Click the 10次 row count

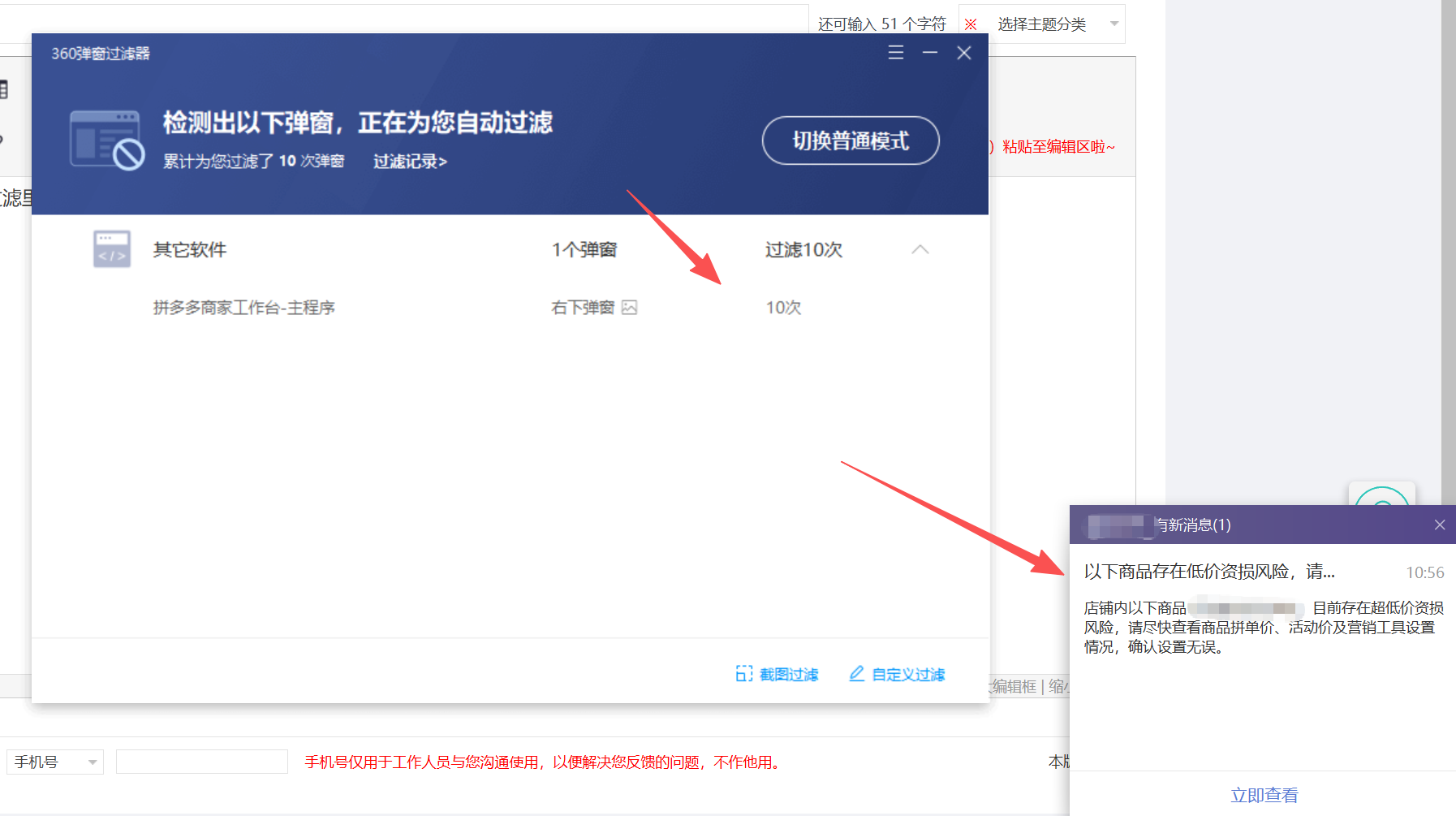pyautogui.click(x=783, y=308)
